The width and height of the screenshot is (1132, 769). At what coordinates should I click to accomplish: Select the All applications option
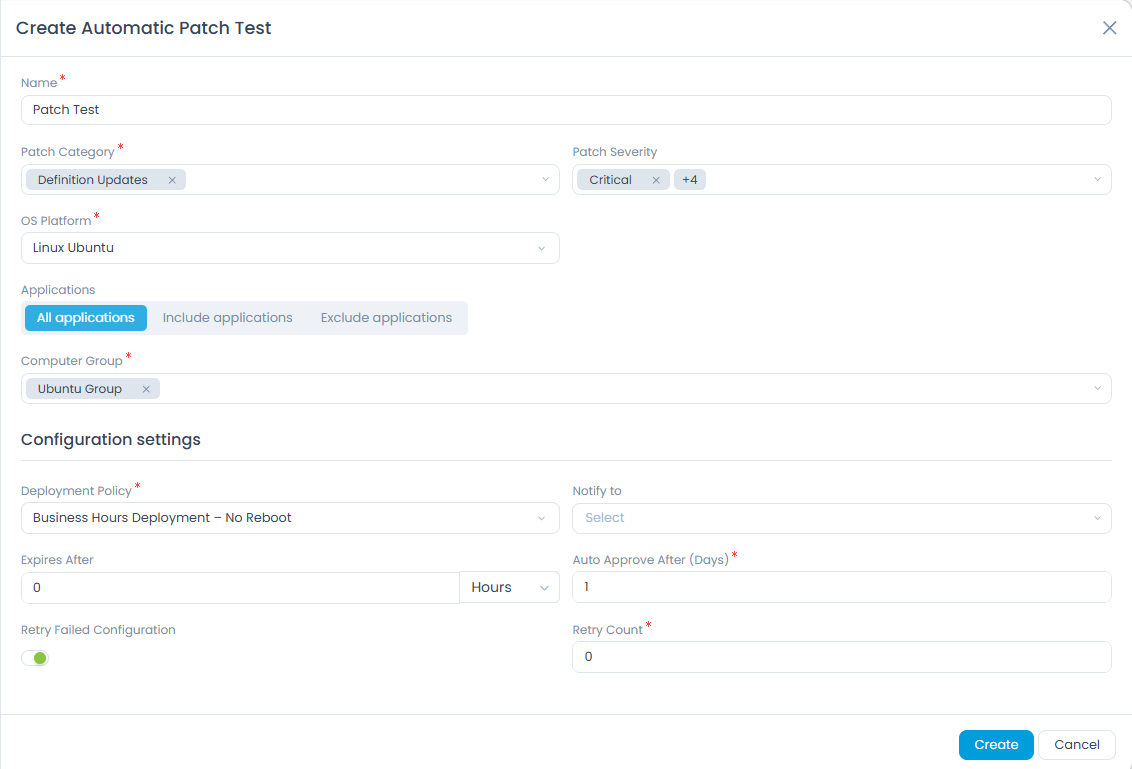pos(85,317)
